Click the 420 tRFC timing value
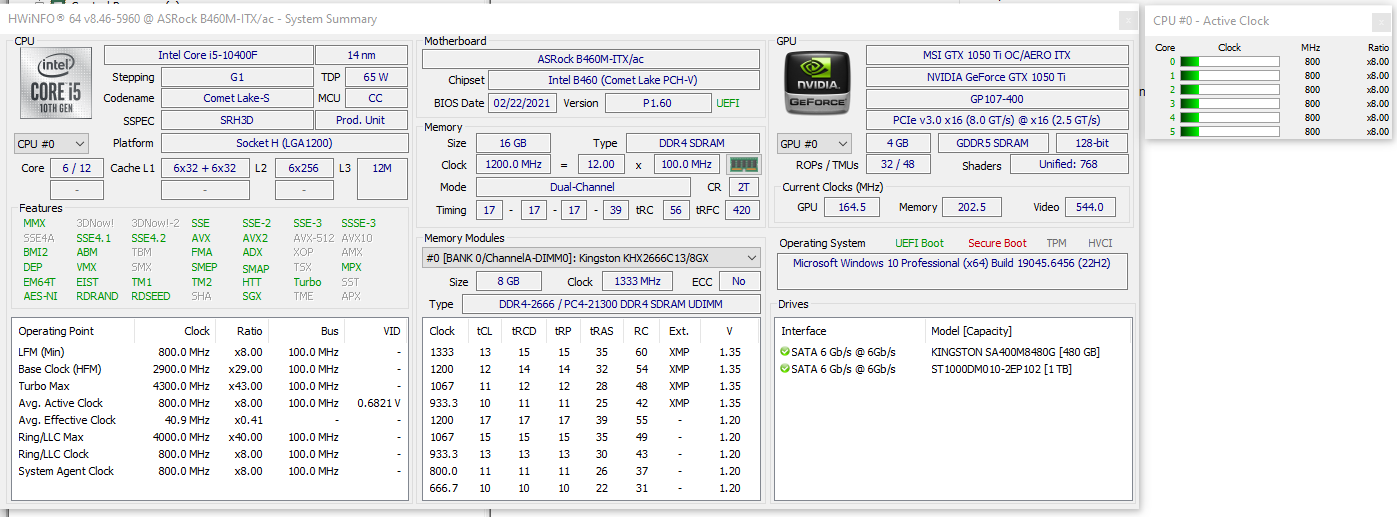 pyautogui.click(x=743, y=210)
